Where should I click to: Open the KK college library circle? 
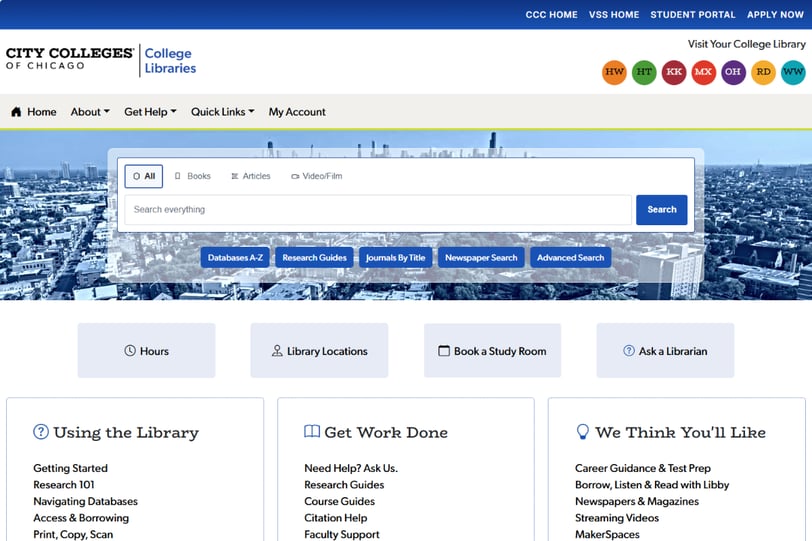674,72
